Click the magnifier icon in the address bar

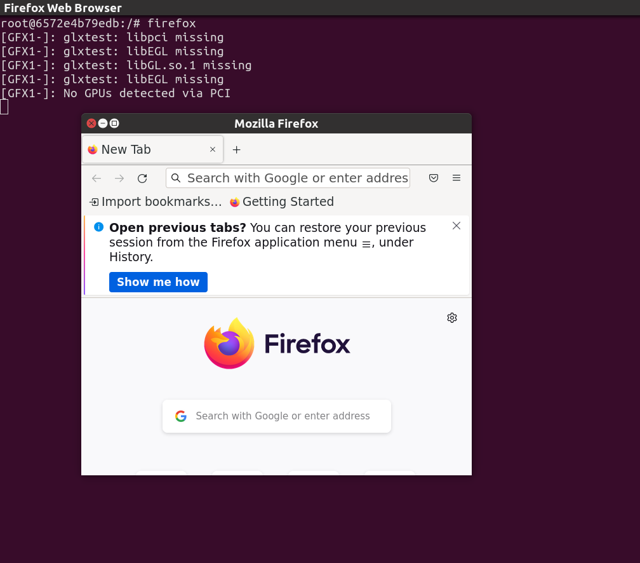click(176, 178)
